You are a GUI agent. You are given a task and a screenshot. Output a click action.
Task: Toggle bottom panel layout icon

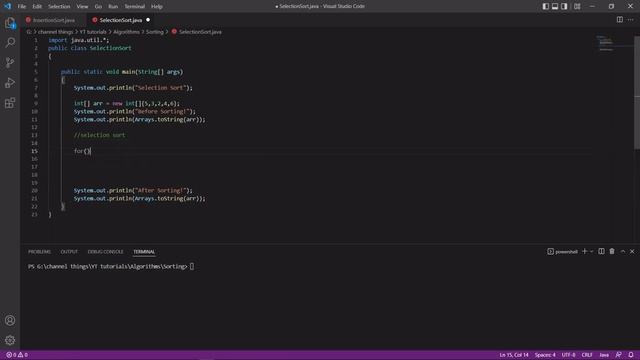coord(555,7)
